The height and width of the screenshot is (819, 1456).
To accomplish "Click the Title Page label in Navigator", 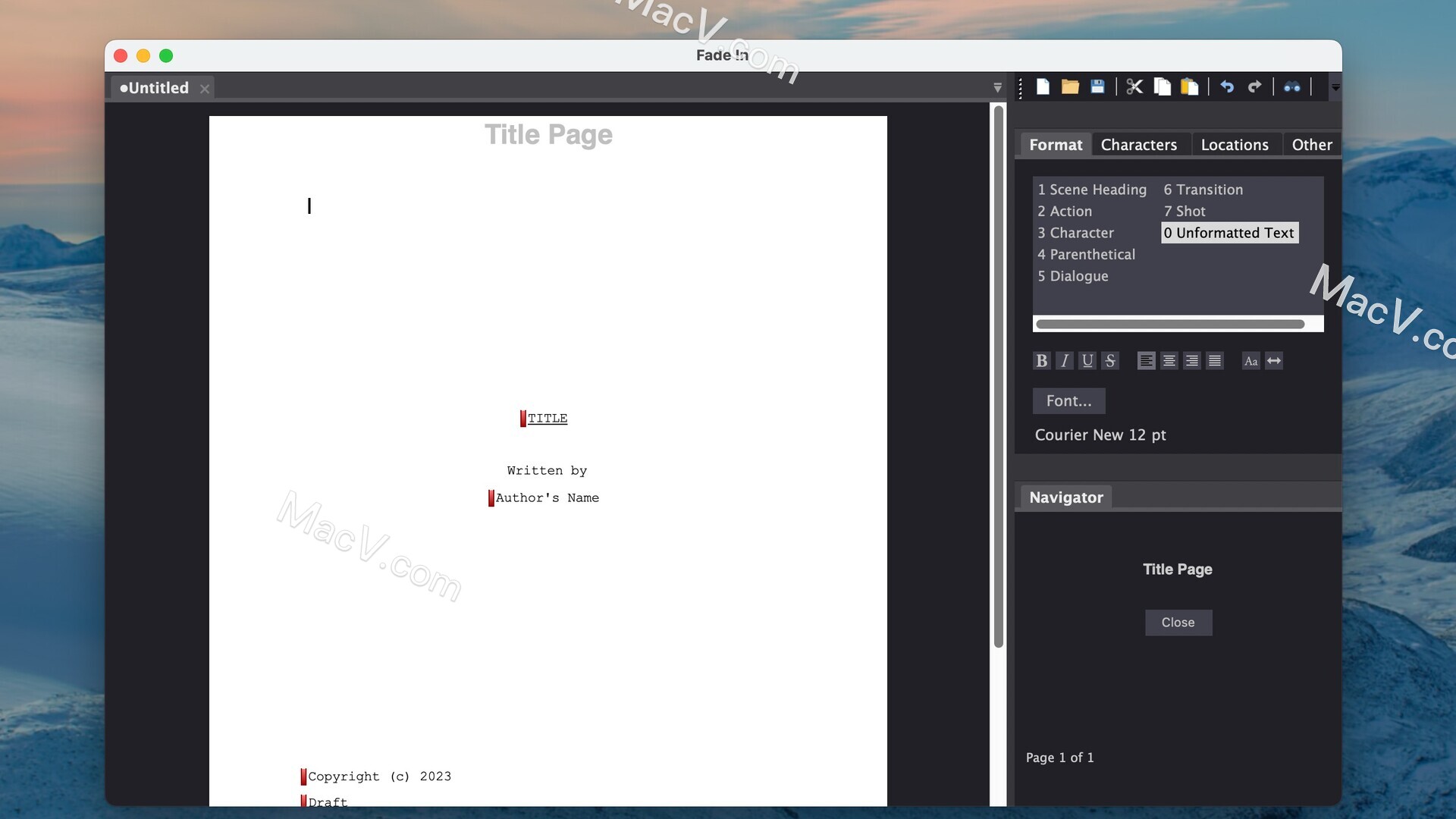I will pyautogui.click(x=1177, y=569).
